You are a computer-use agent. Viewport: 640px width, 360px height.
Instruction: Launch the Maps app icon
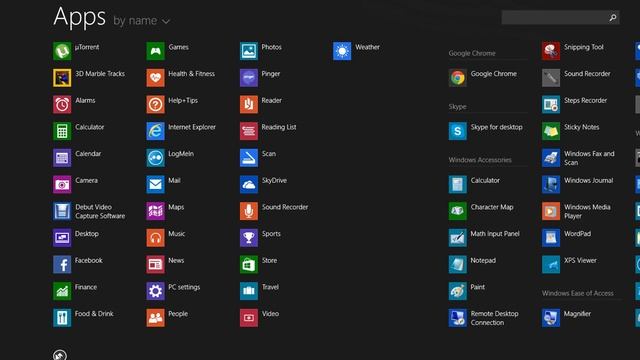[x=156, y=211]
